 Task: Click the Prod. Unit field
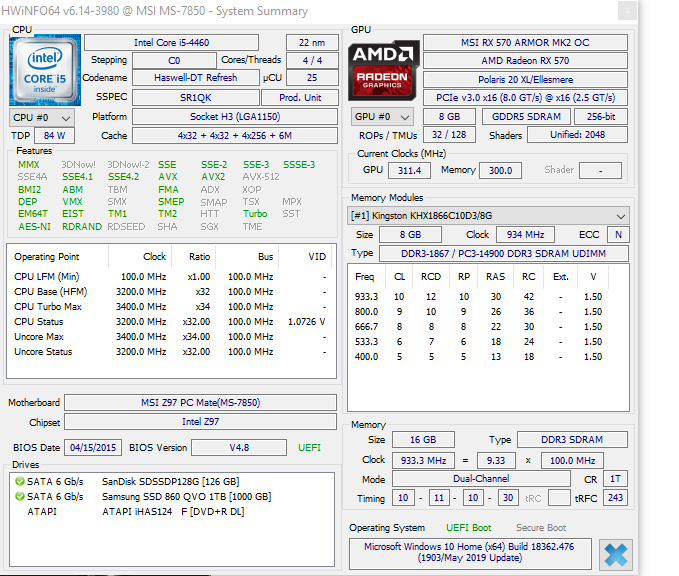coord(300,98)
